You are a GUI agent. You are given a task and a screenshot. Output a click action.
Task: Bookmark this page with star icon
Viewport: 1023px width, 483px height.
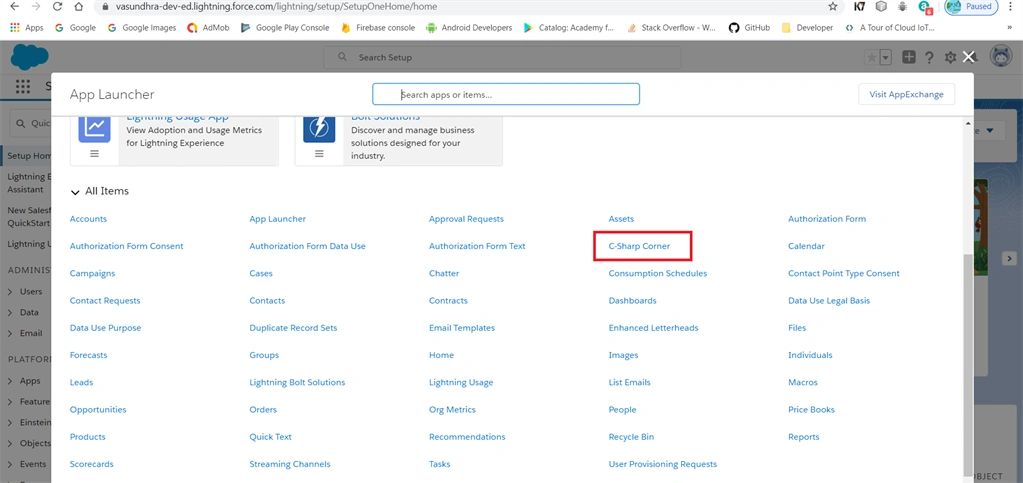pos(832,7)
